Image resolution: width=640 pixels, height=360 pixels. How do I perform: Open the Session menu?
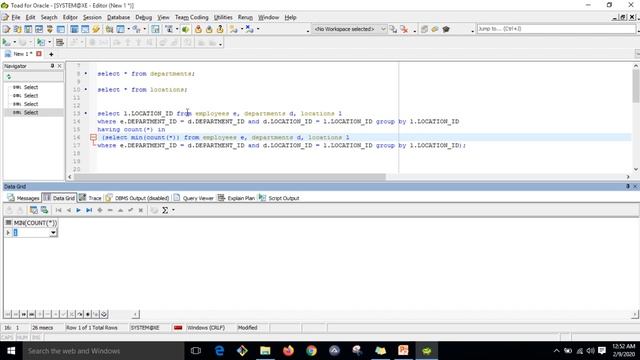(x=92, y=17)
